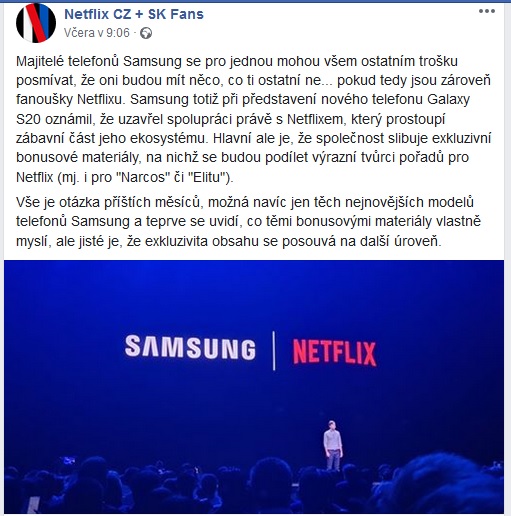Open the three-dot post options menu
The height and width of the screenshot is (516, 511).
click(487, 11)
